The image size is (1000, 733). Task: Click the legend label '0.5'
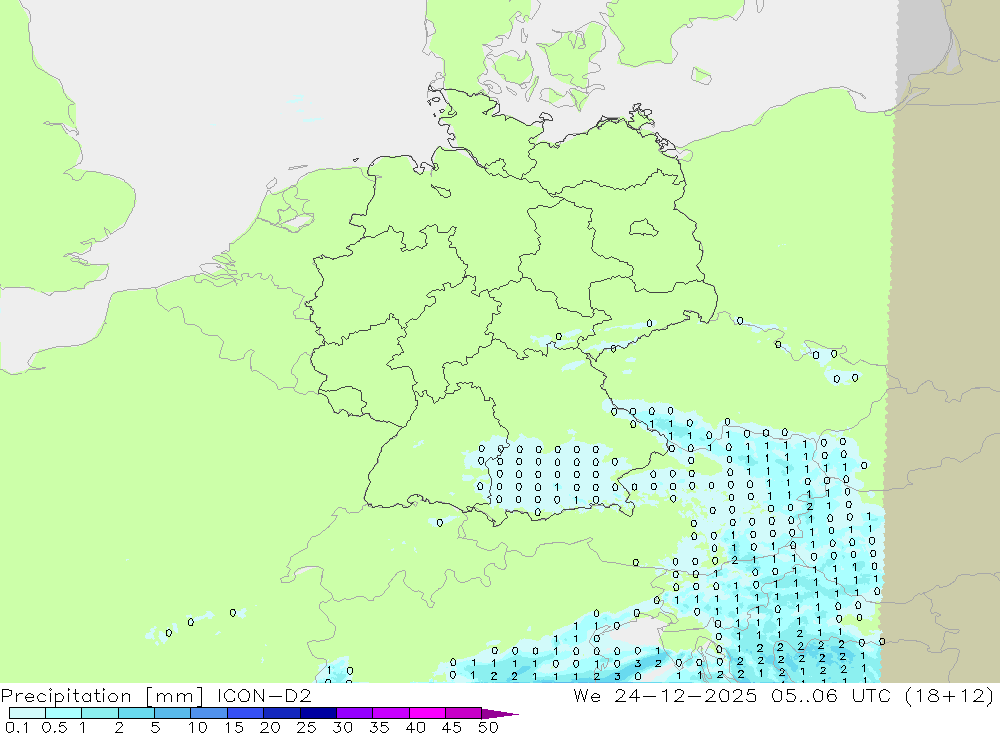tap(54, 727)
